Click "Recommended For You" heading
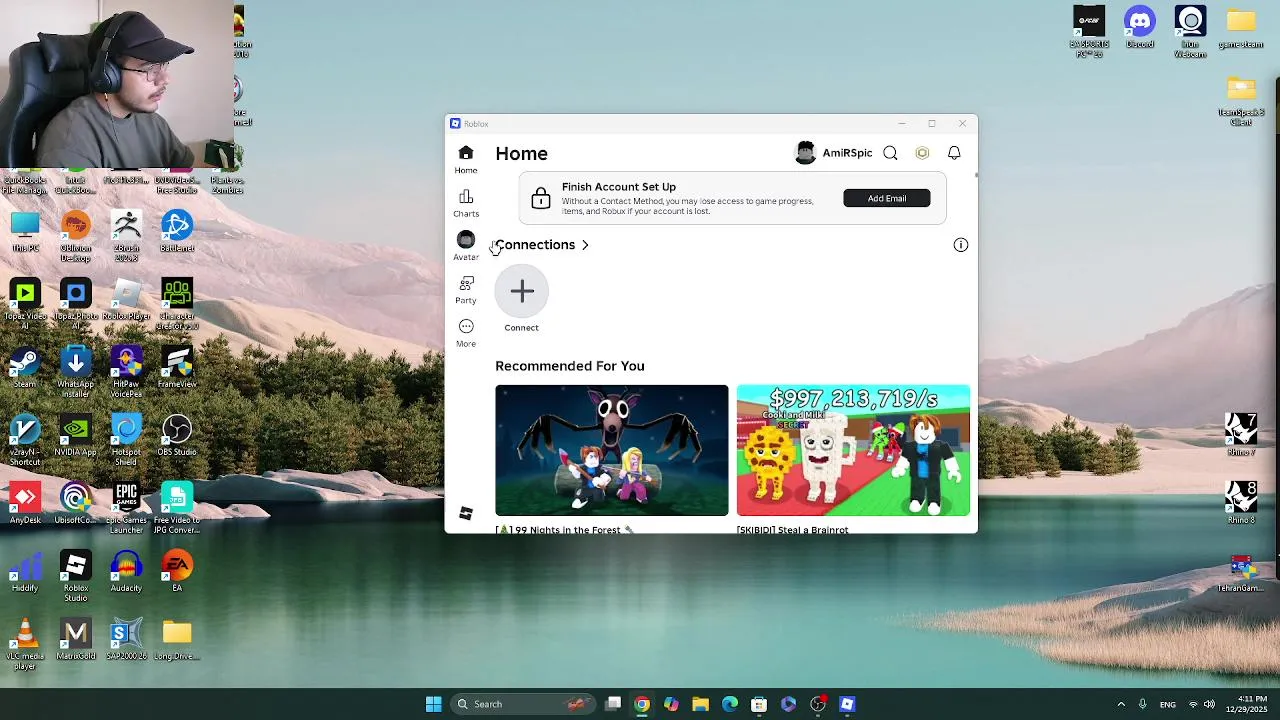 [x=570, y=366]
